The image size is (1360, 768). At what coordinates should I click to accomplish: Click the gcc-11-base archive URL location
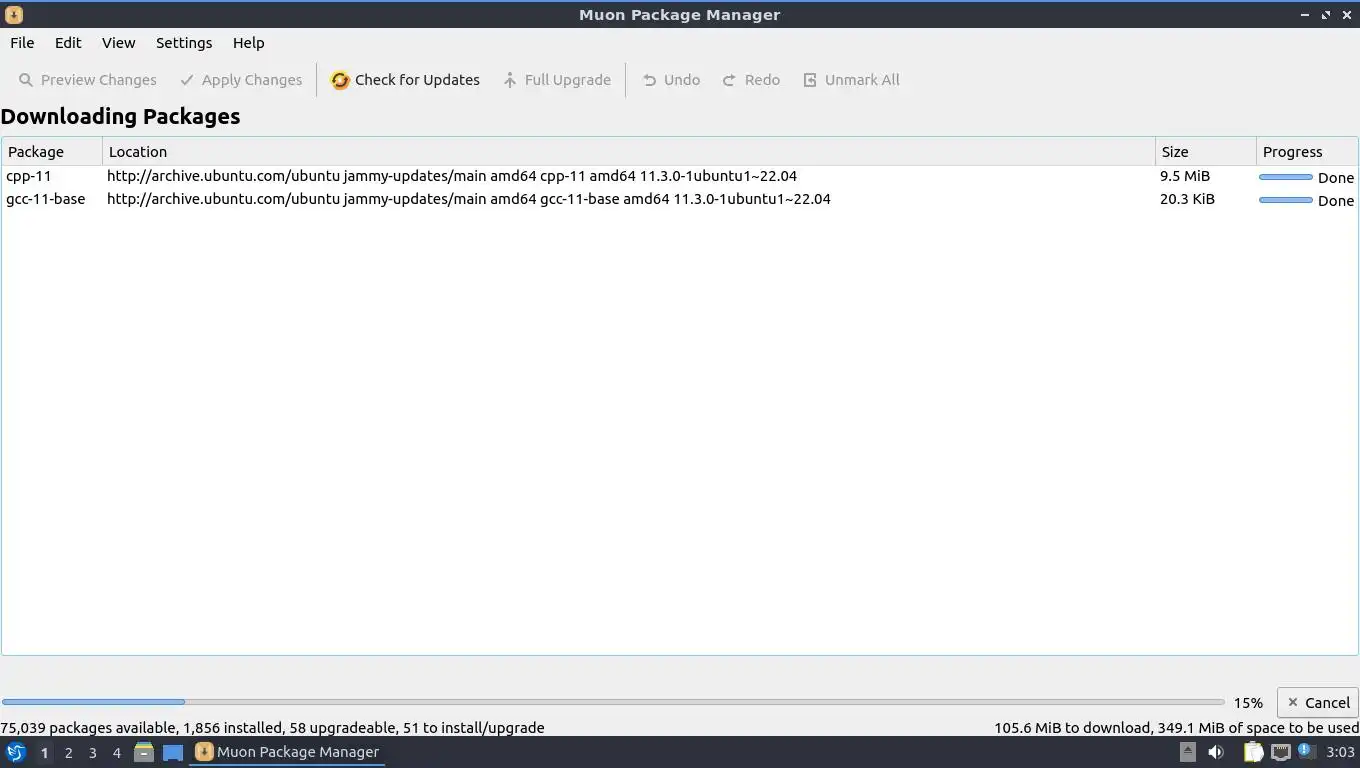tap(469, 199)
